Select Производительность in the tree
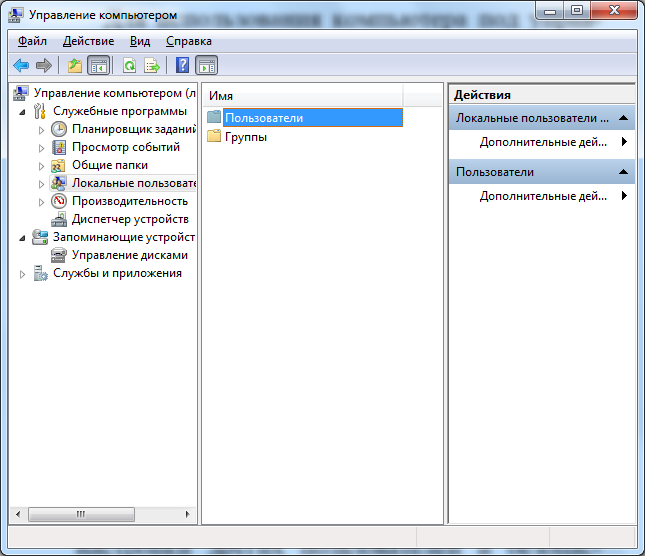 click(x=130, y=201)
